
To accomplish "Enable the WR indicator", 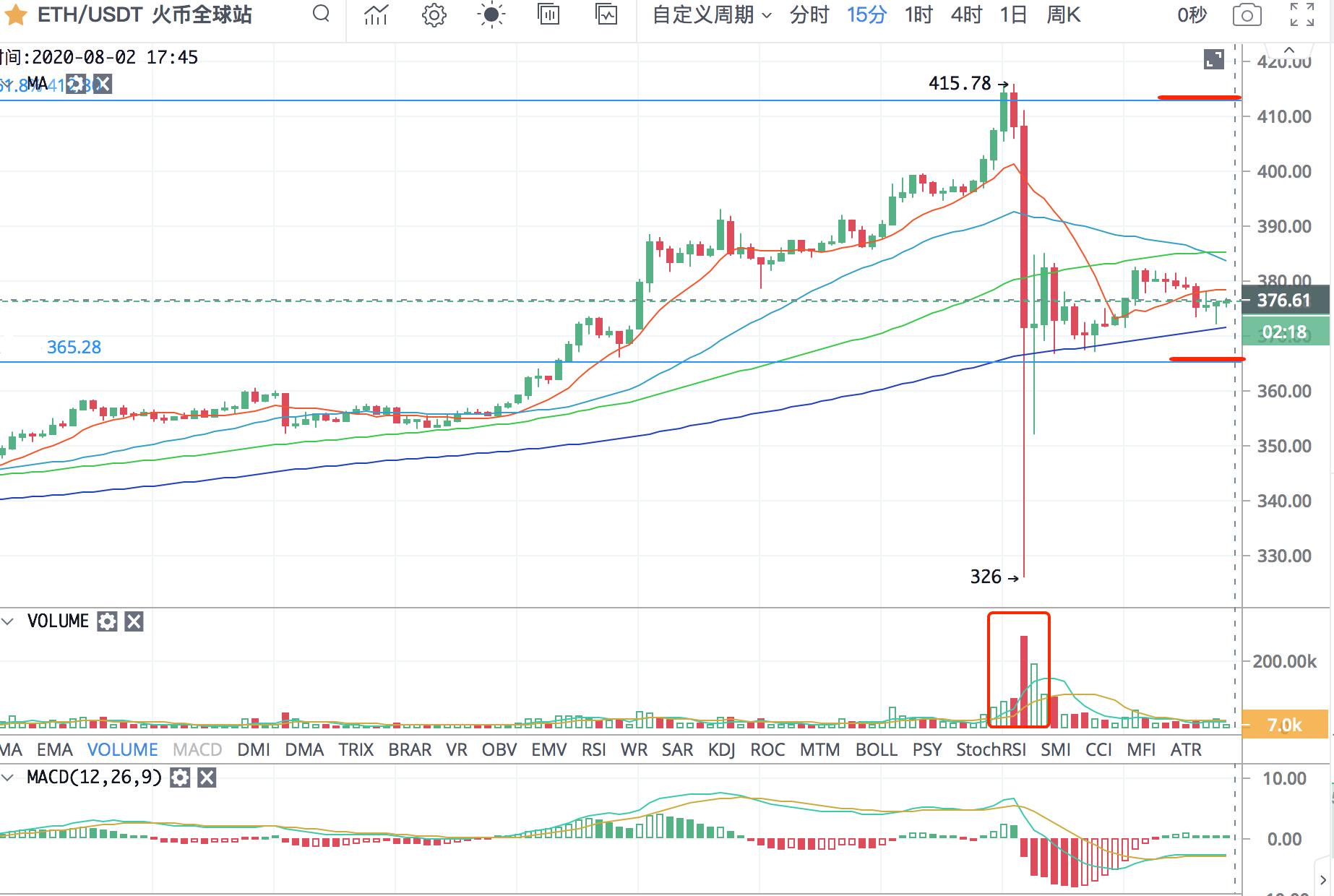I will coord(634,750).
